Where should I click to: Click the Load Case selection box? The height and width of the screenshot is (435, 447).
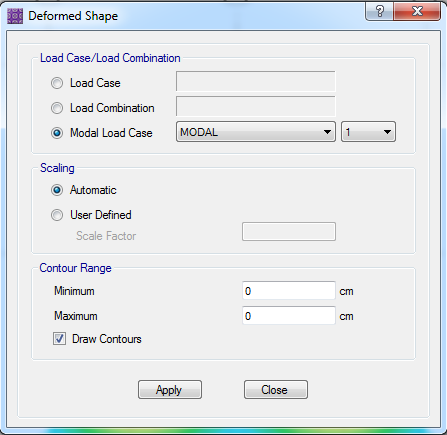click(256, 81)
